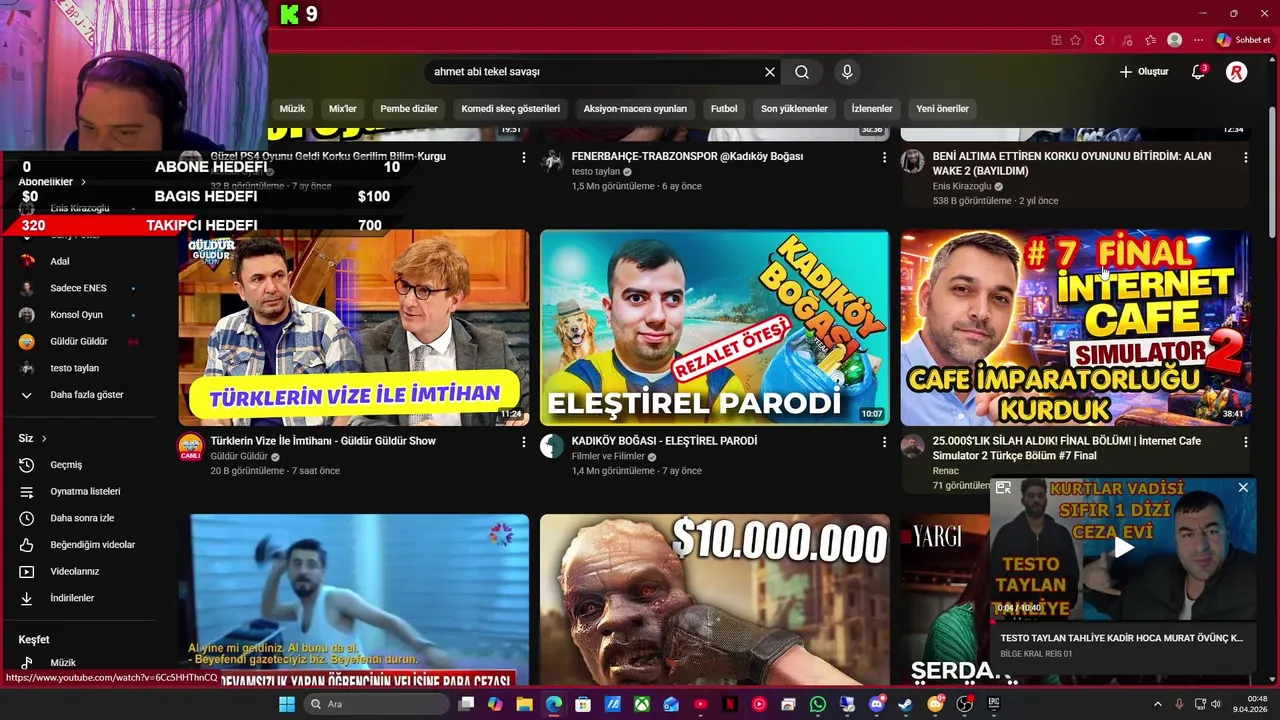Open more options for Internet Cafe Simulator video
The height and width of the screenshot is (720, 1280).
[1245, 442]
